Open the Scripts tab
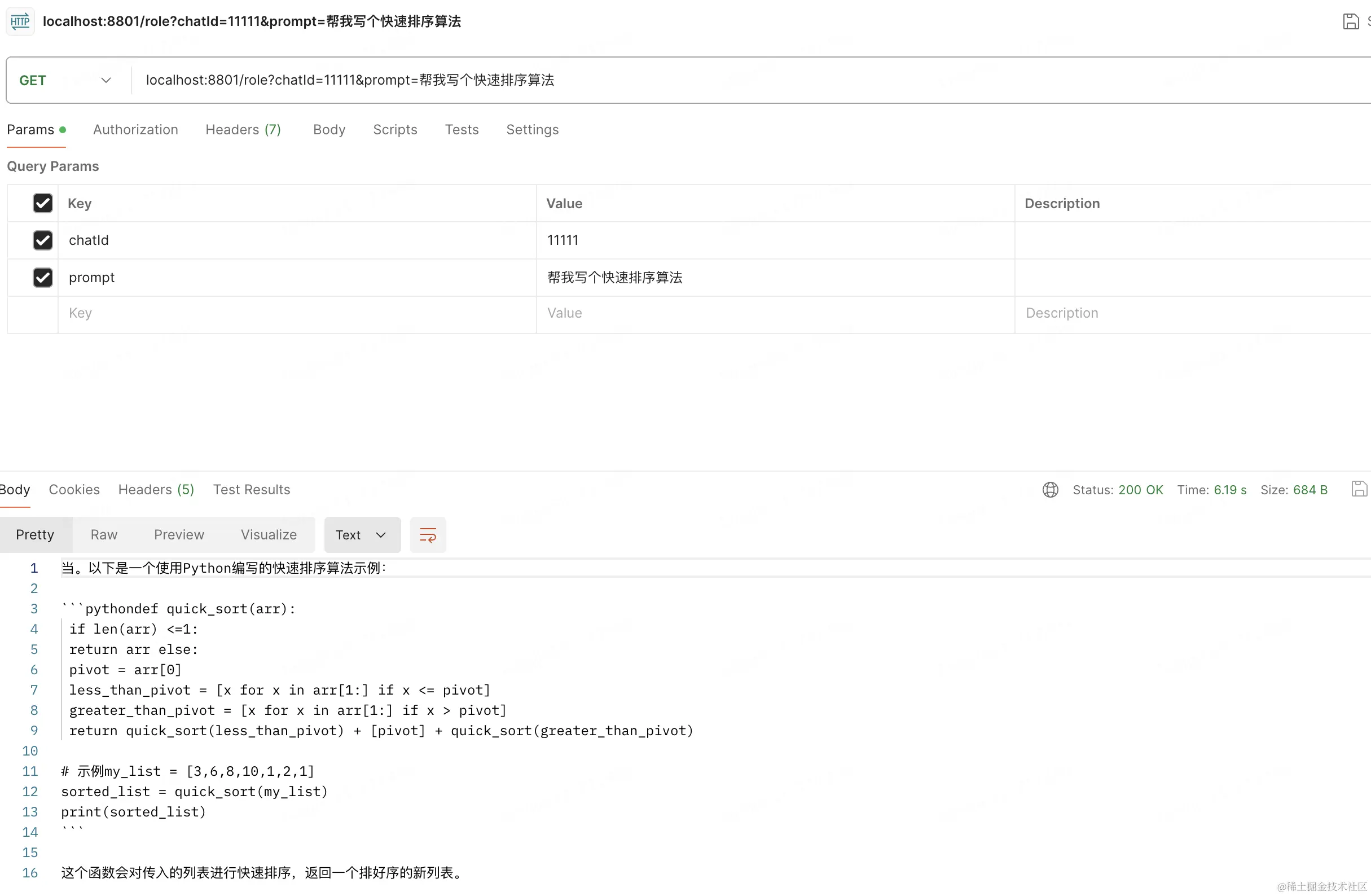 coord(394,130)
